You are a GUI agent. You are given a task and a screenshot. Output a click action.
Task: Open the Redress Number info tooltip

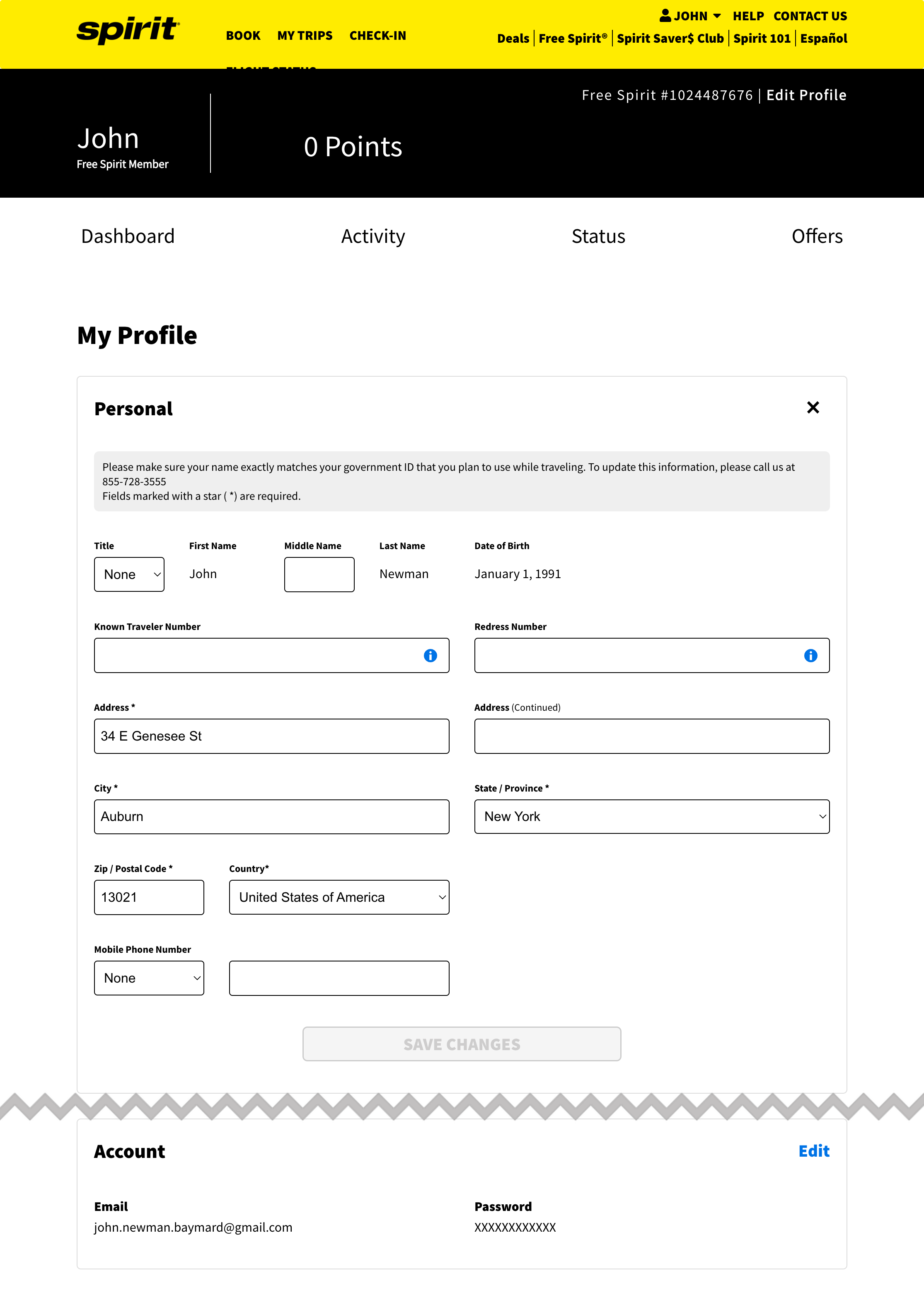[x=810, y=656]
